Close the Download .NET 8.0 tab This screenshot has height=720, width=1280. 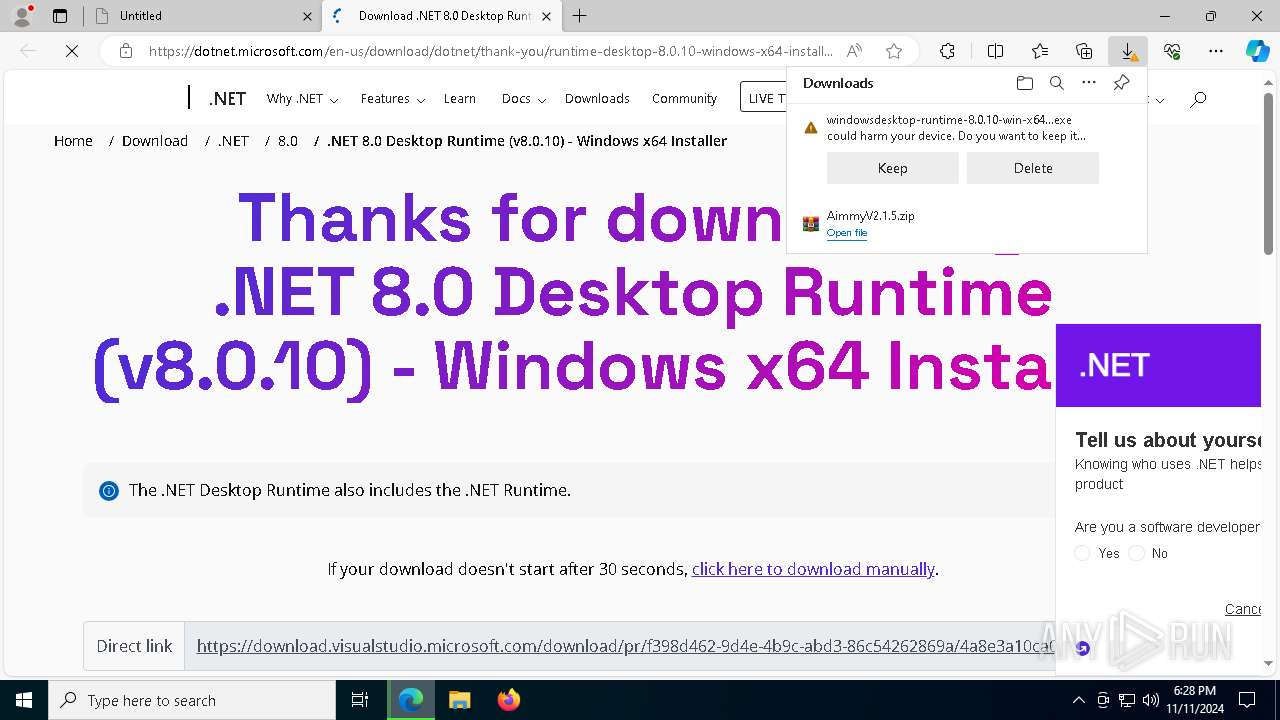click(547, 16)
